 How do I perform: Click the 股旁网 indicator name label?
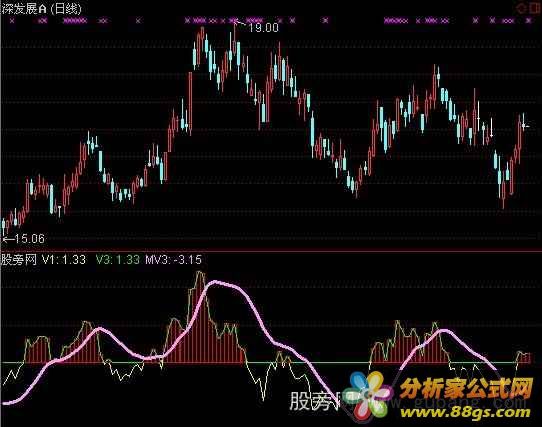point(19,260)
